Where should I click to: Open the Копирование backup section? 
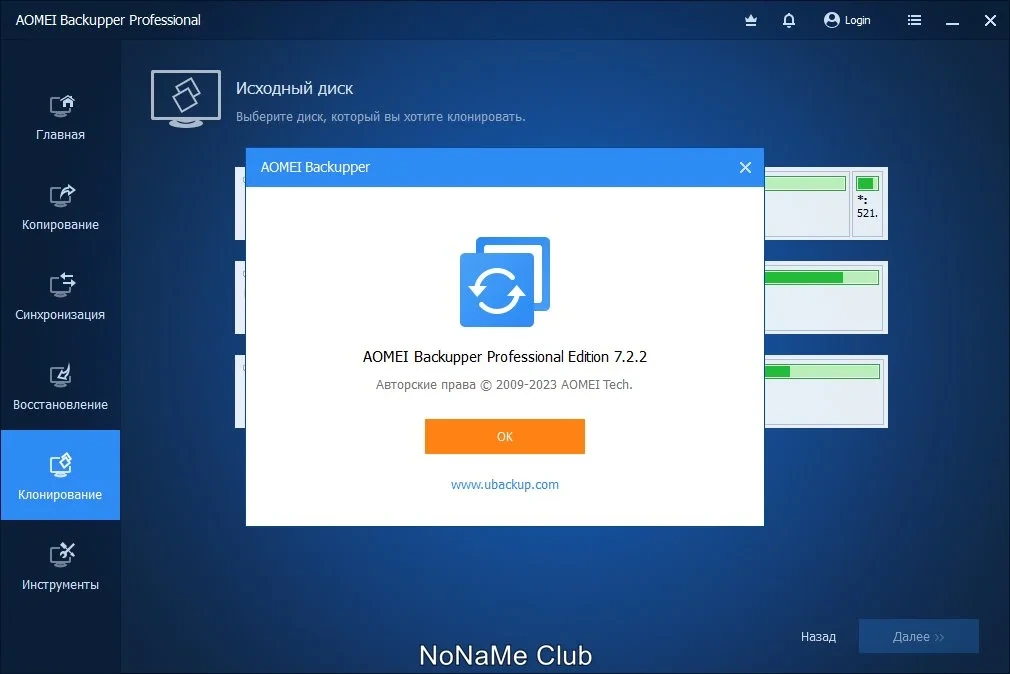click(x=61, y=208)
